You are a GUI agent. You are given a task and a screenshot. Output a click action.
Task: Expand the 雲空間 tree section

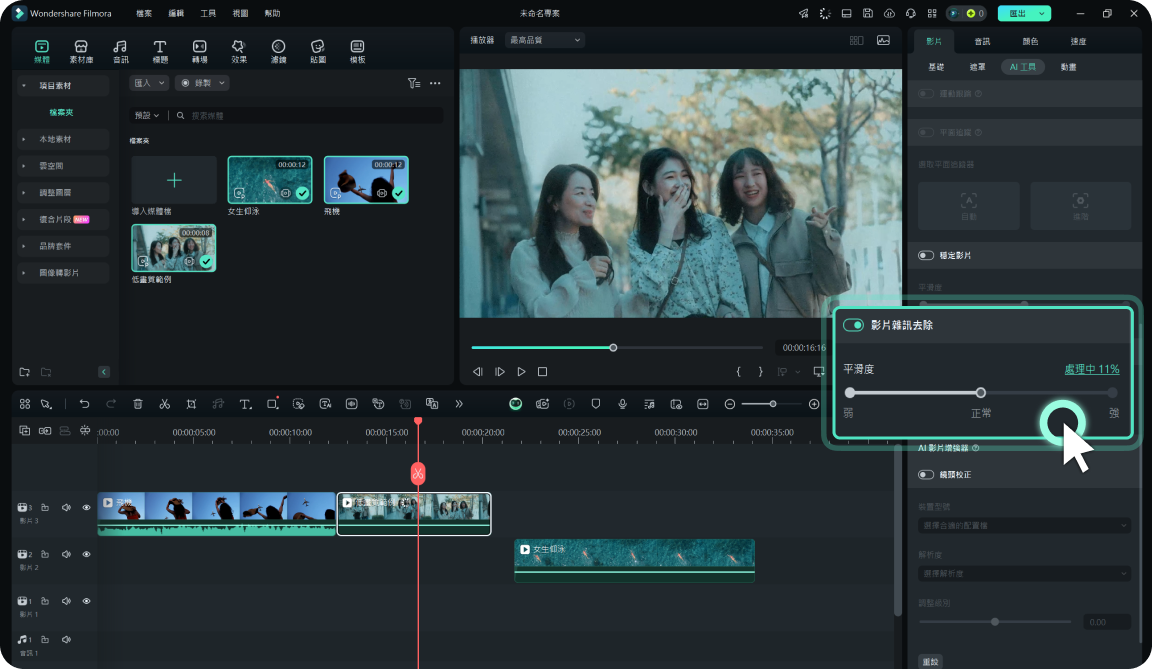(24, 166)
